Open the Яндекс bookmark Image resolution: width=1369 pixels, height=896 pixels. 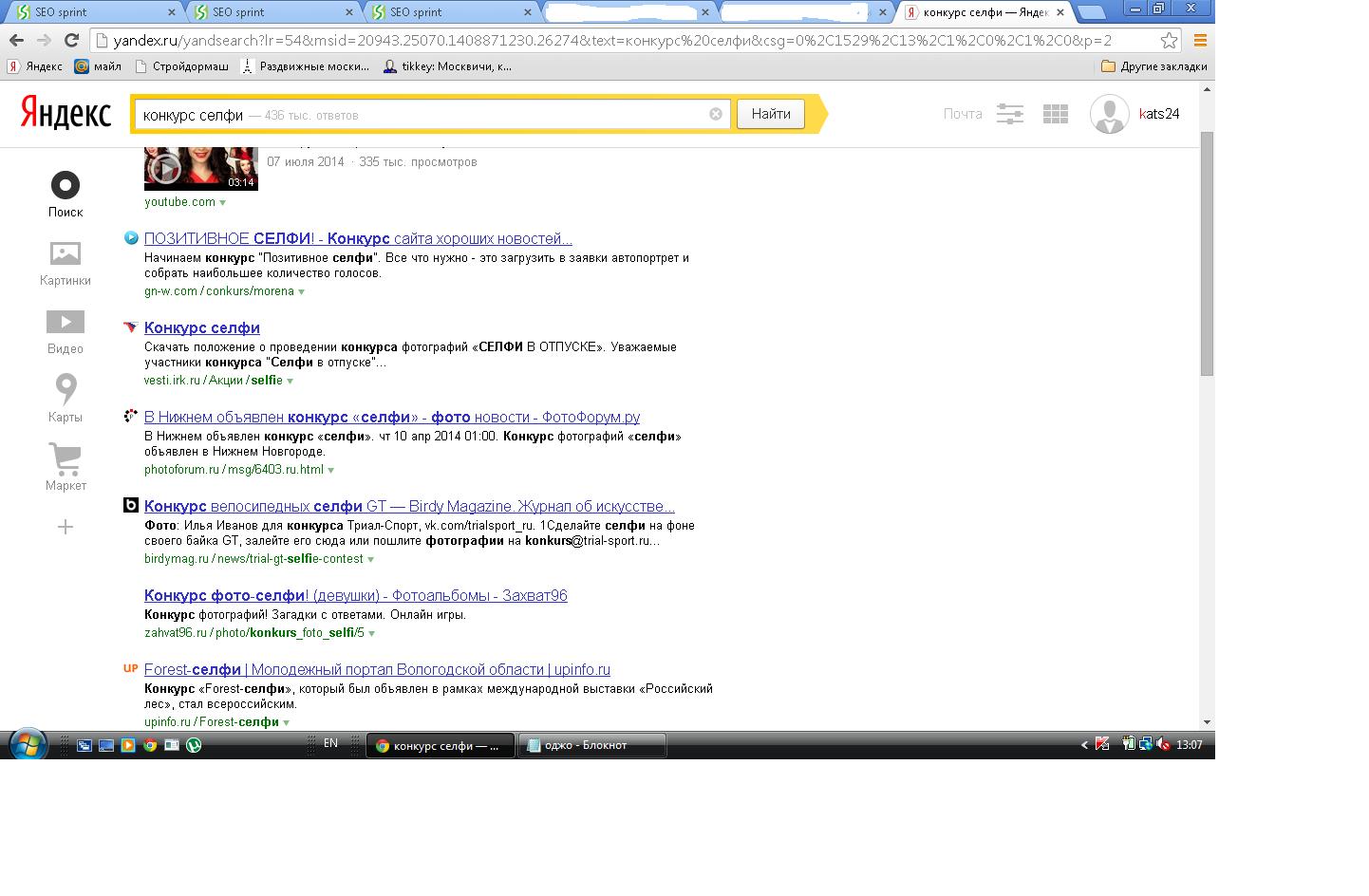tap(35, 66)
